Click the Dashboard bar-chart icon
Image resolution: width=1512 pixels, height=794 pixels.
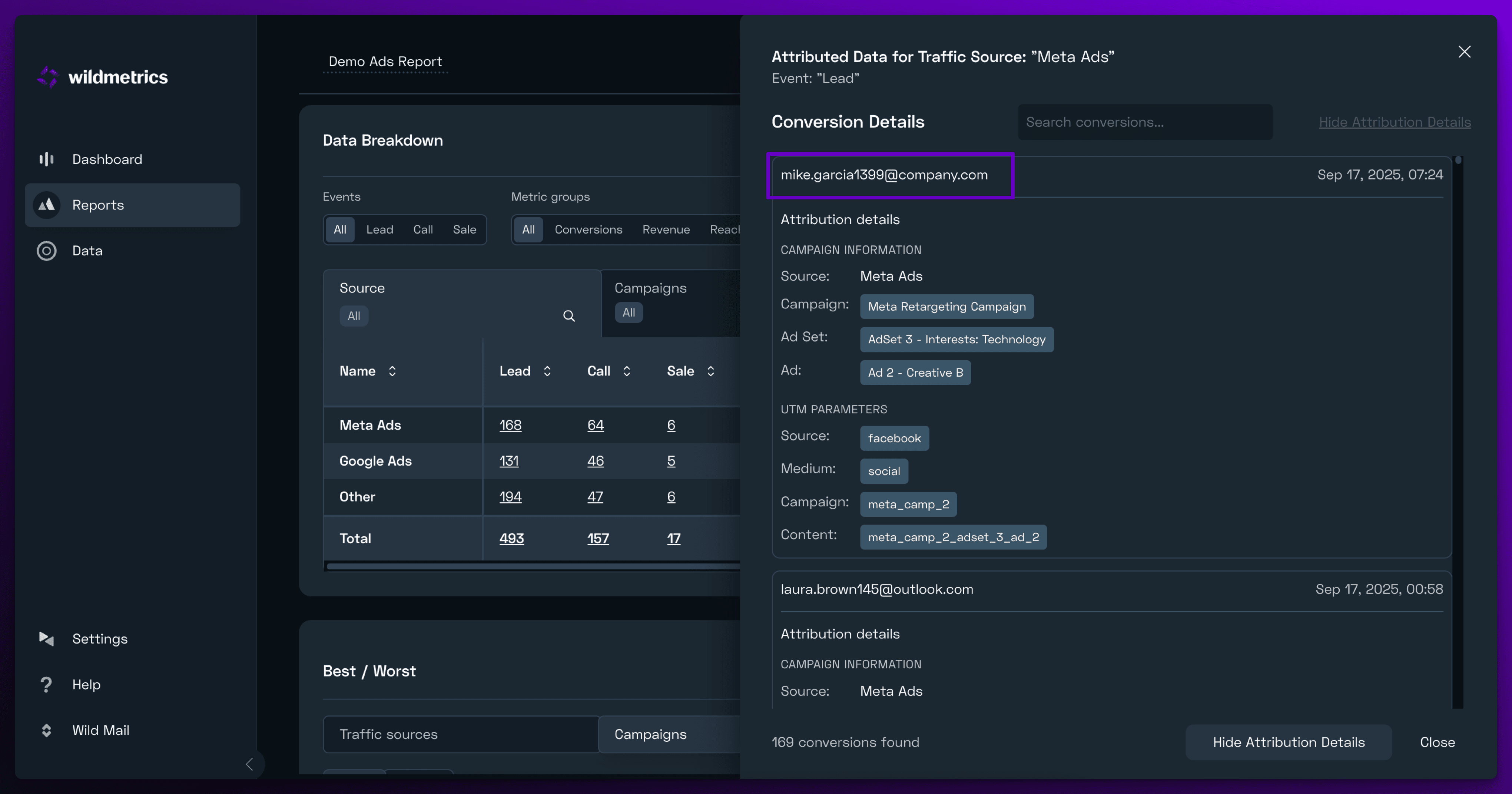[x=46, y=159]
